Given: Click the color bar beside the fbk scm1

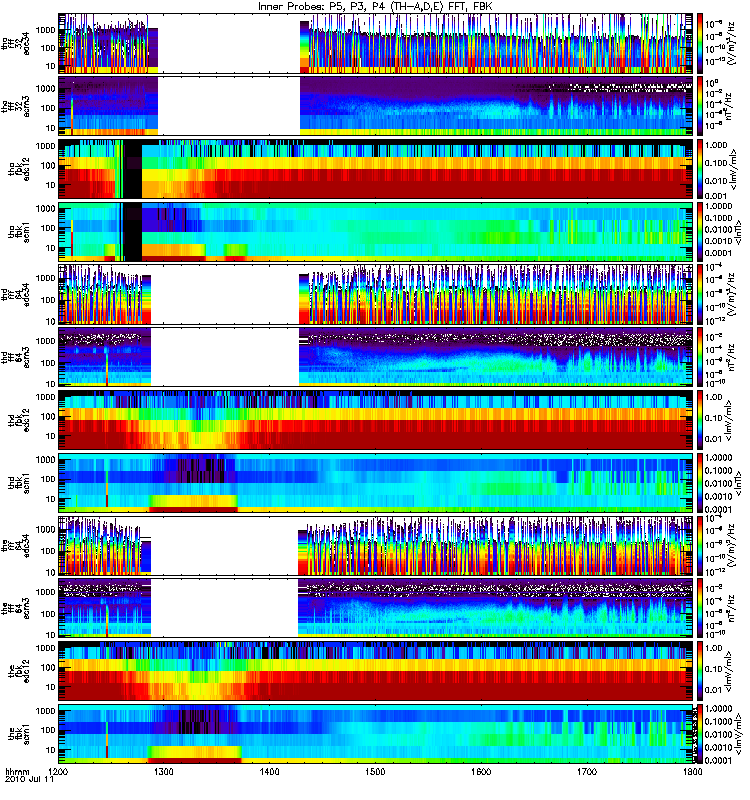Looking at the screenshot, I should 700,734.
